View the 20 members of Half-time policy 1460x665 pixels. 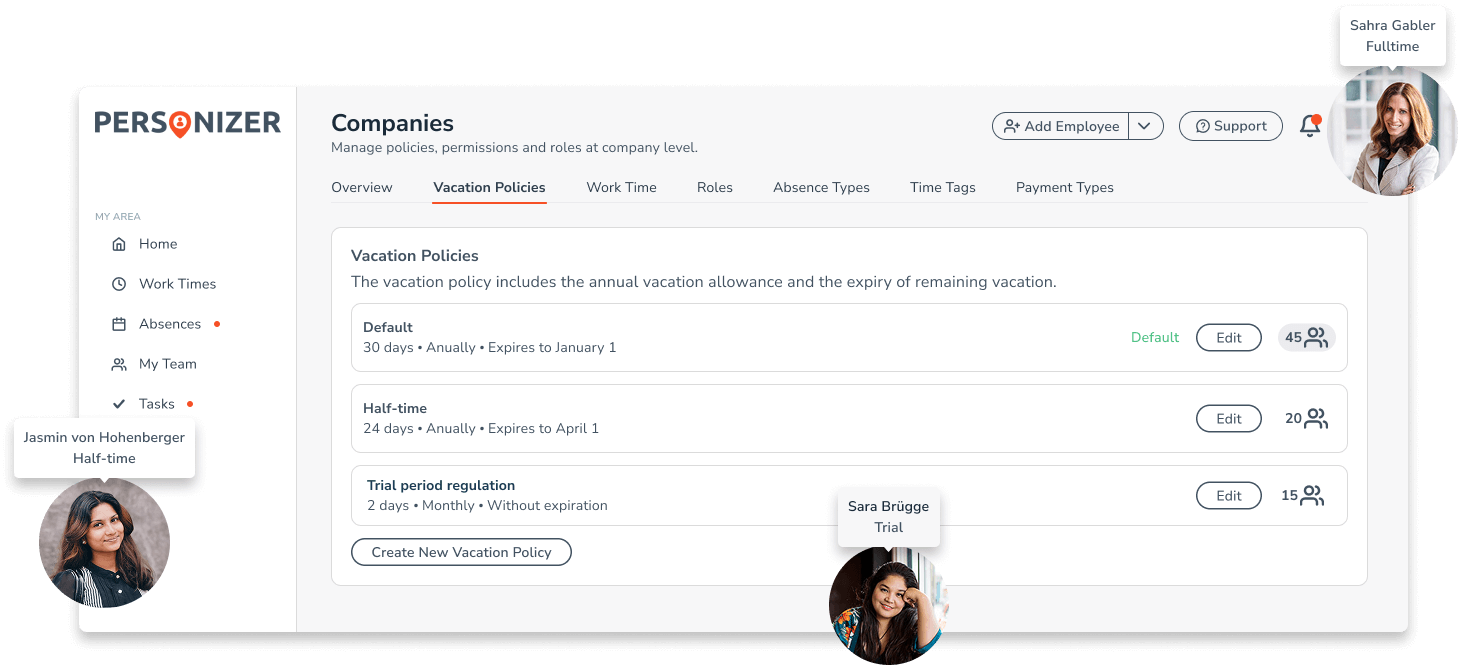click(1306, 418)
